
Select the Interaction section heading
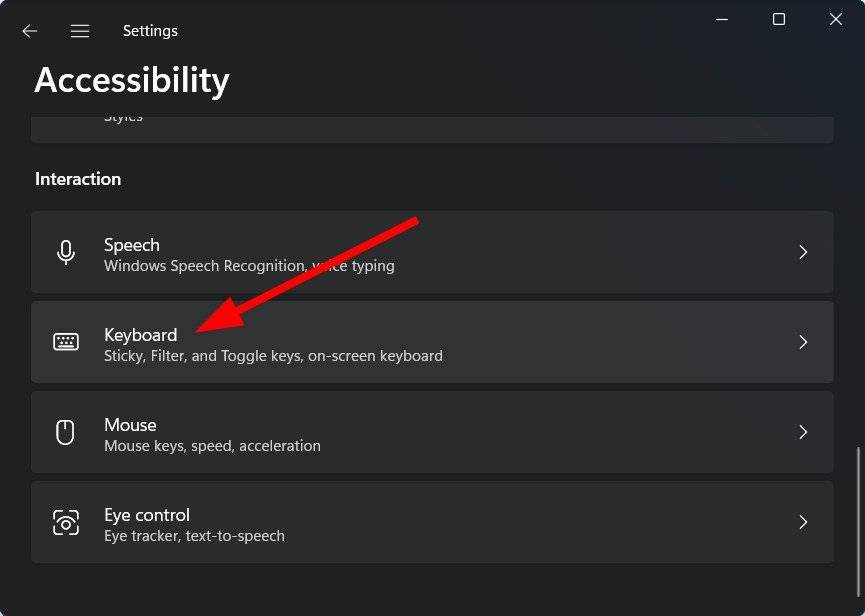[x=78, y=179]
